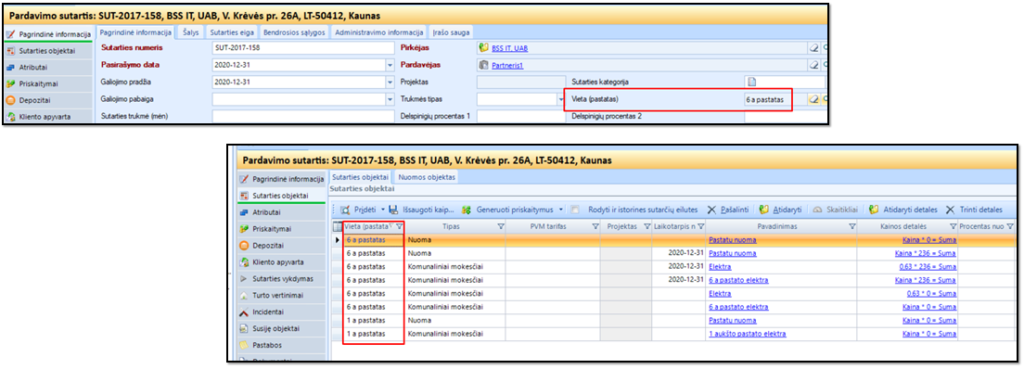
Task: Click the Trinti detales toolbar button
Action: [974, 210]
